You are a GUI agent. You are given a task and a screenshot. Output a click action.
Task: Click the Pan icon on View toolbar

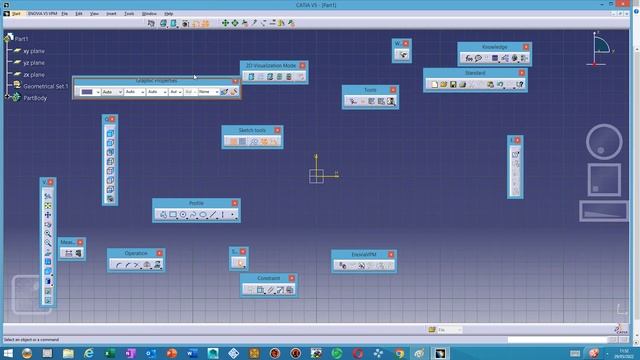pos(48,215)
